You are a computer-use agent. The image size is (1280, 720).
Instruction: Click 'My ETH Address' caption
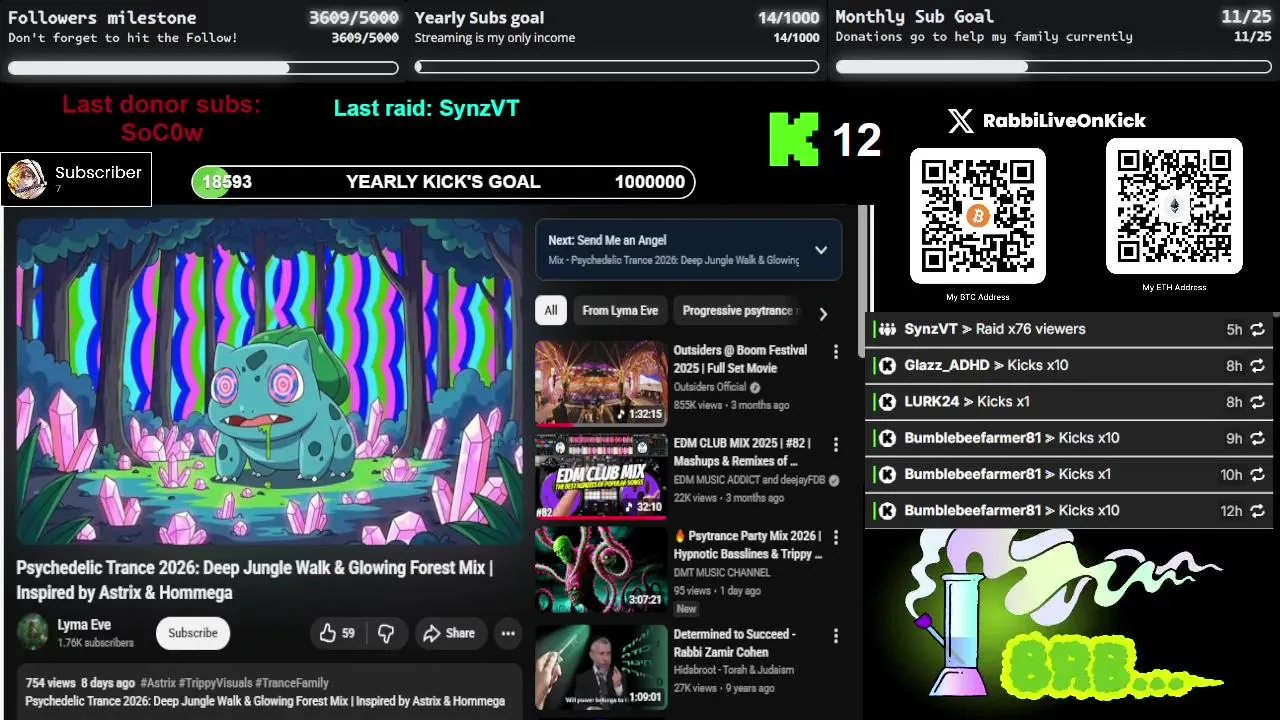click(x=1174, y=287)
